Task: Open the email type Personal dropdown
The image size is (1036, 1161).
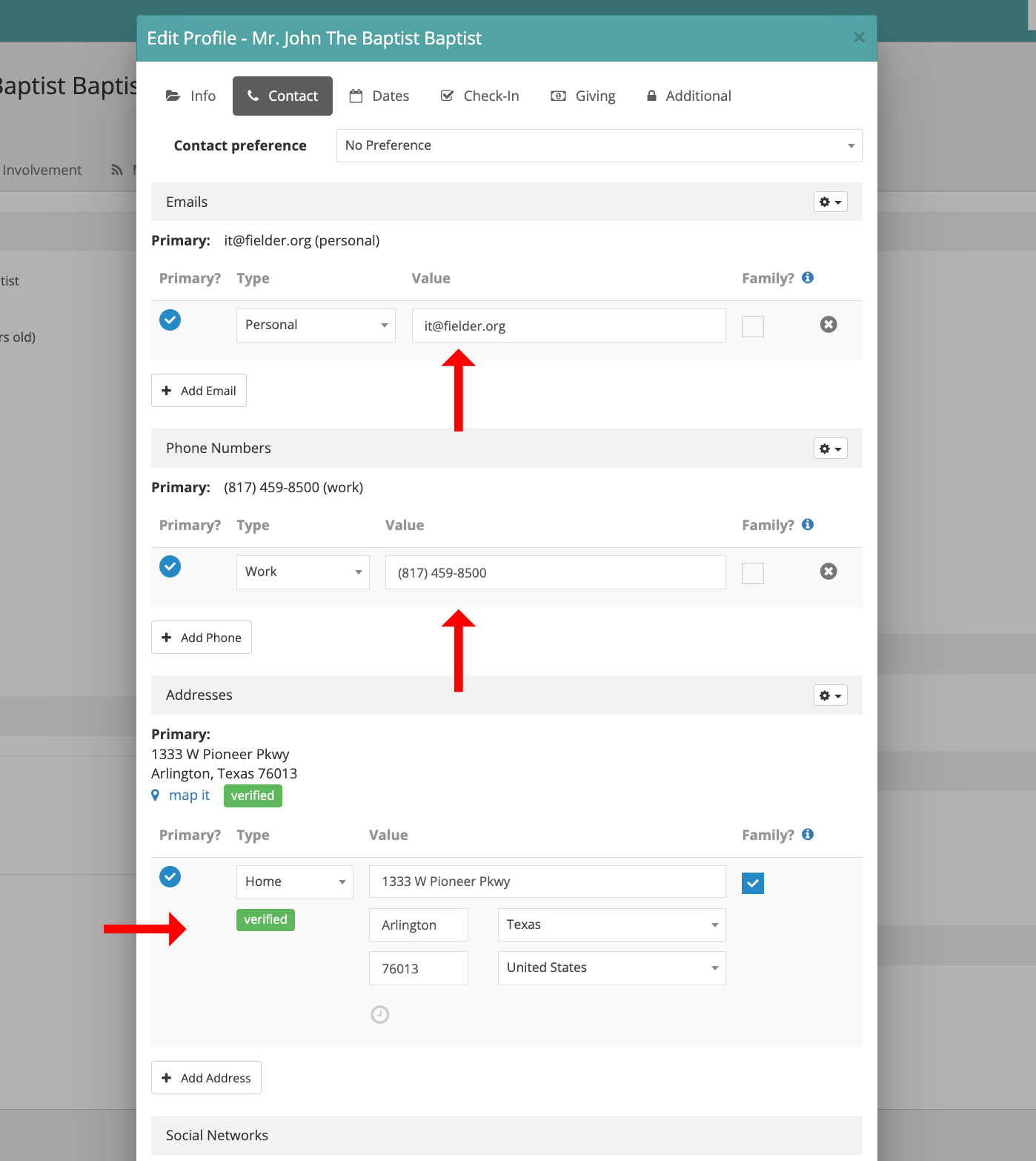Action: click(316, 325)
